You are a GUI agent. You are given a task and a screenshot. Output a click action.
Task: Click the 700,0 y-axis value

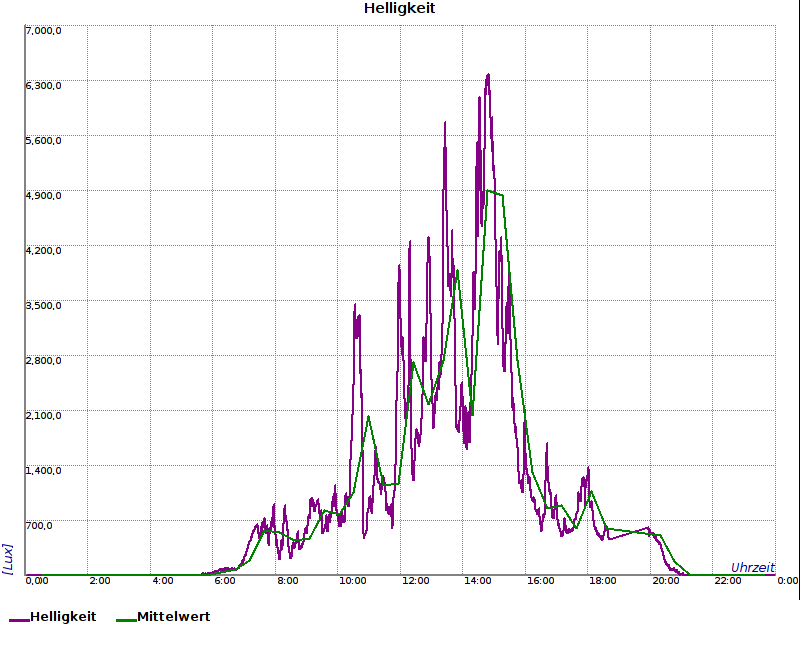[x=39, y=526]
